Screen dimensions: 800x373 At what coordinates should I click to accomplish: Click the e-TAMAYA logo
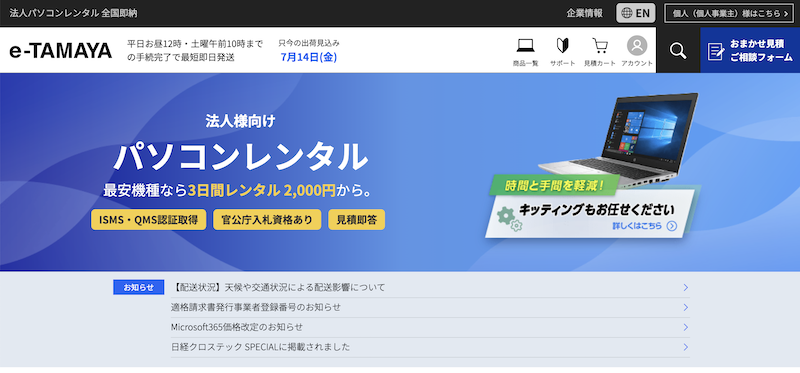(x=60, y=51)
